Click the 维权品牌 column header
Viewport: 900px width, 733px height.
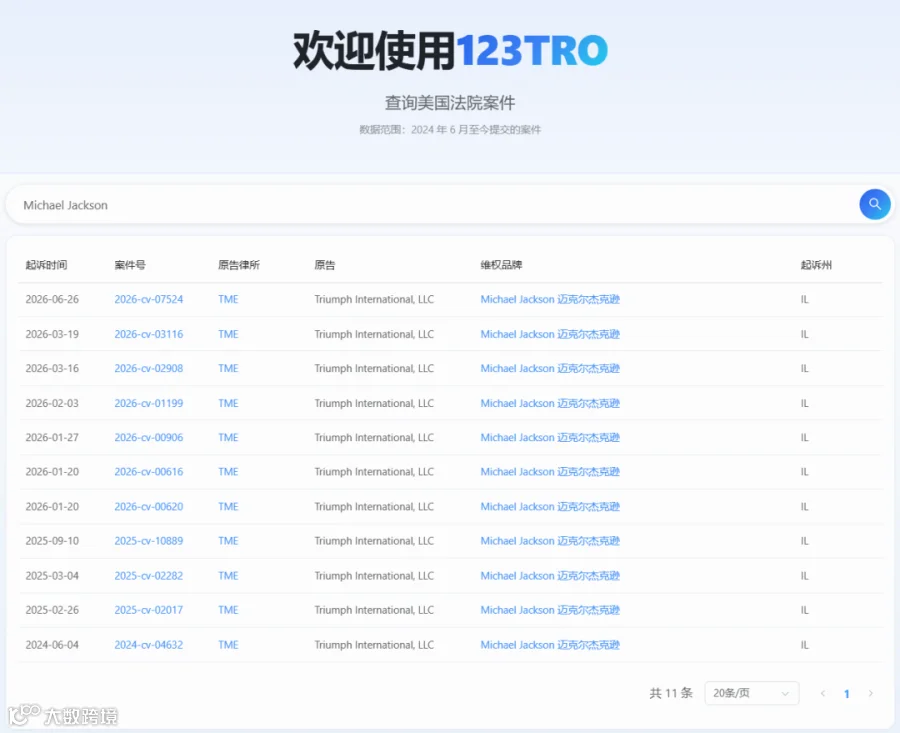click(501, 265)
